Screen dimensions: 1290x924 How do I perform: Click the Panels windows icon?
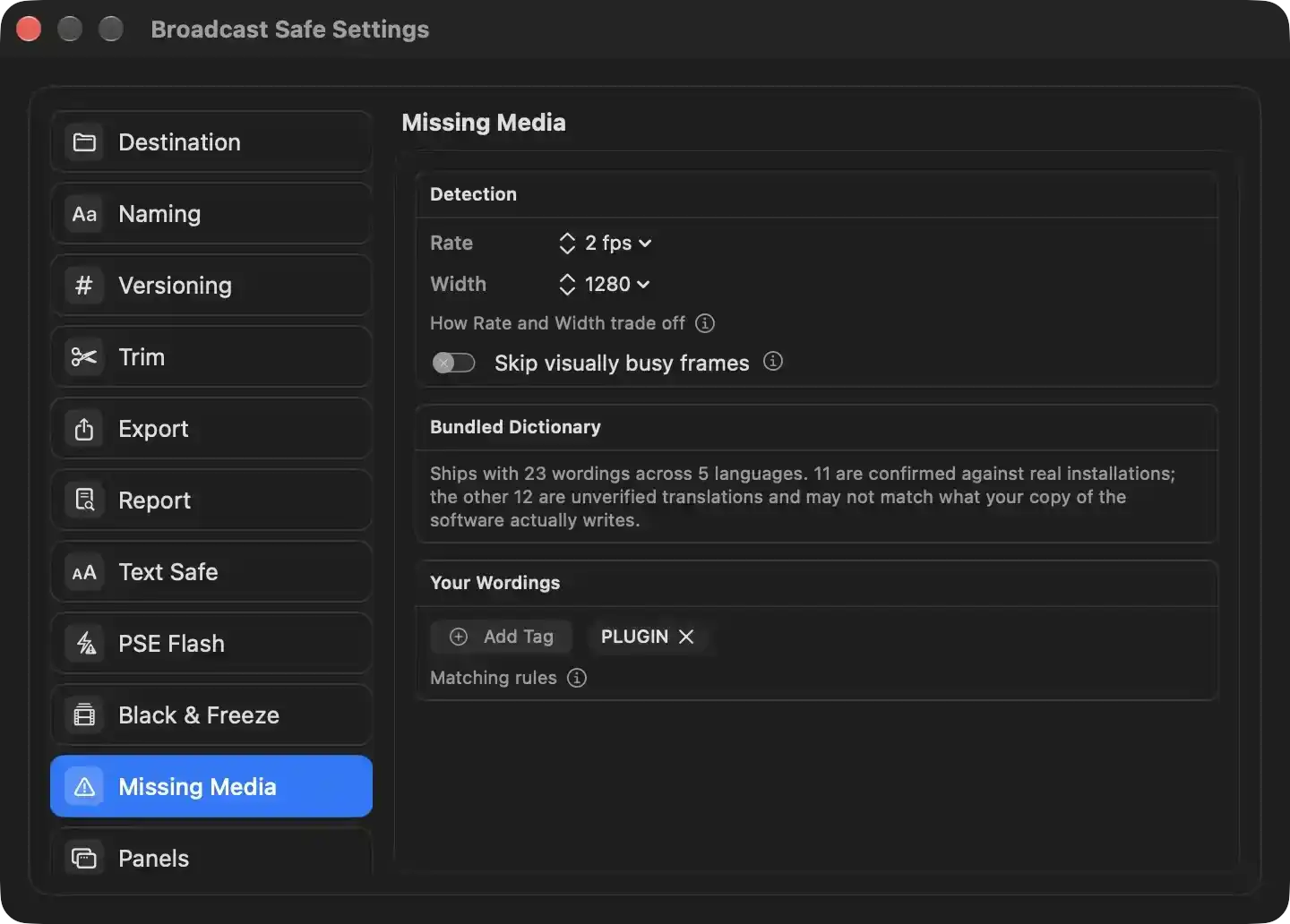pos(84,859)
